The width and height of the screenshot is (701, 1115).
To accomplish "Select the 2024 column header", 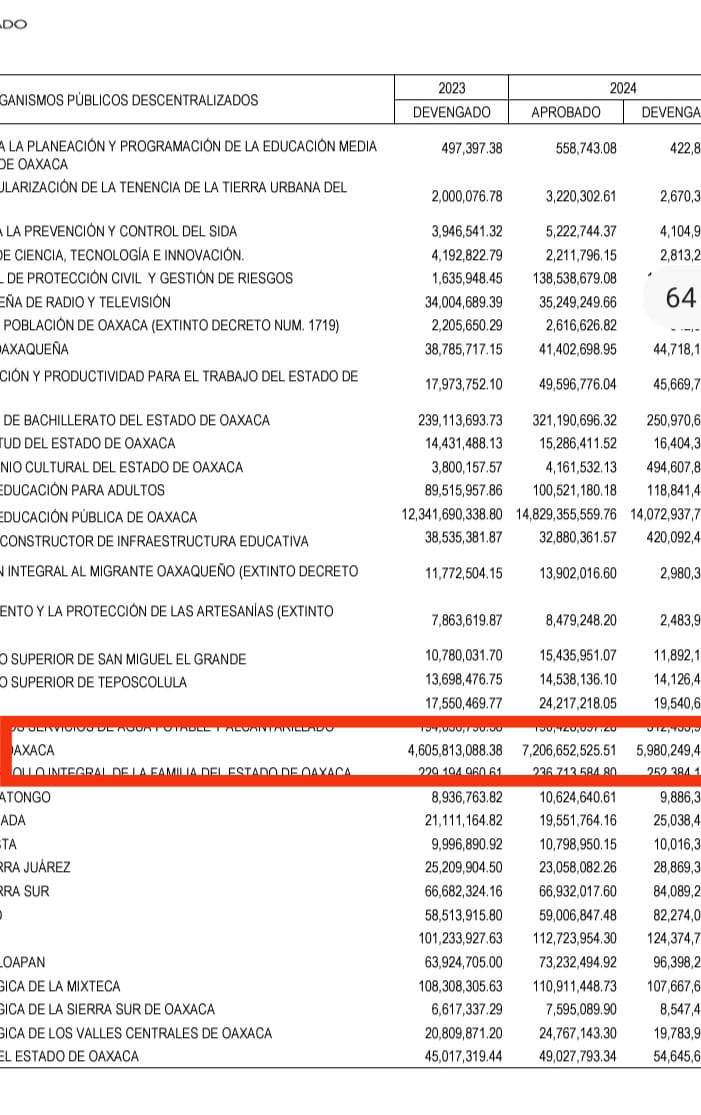I will pos(622,88).
